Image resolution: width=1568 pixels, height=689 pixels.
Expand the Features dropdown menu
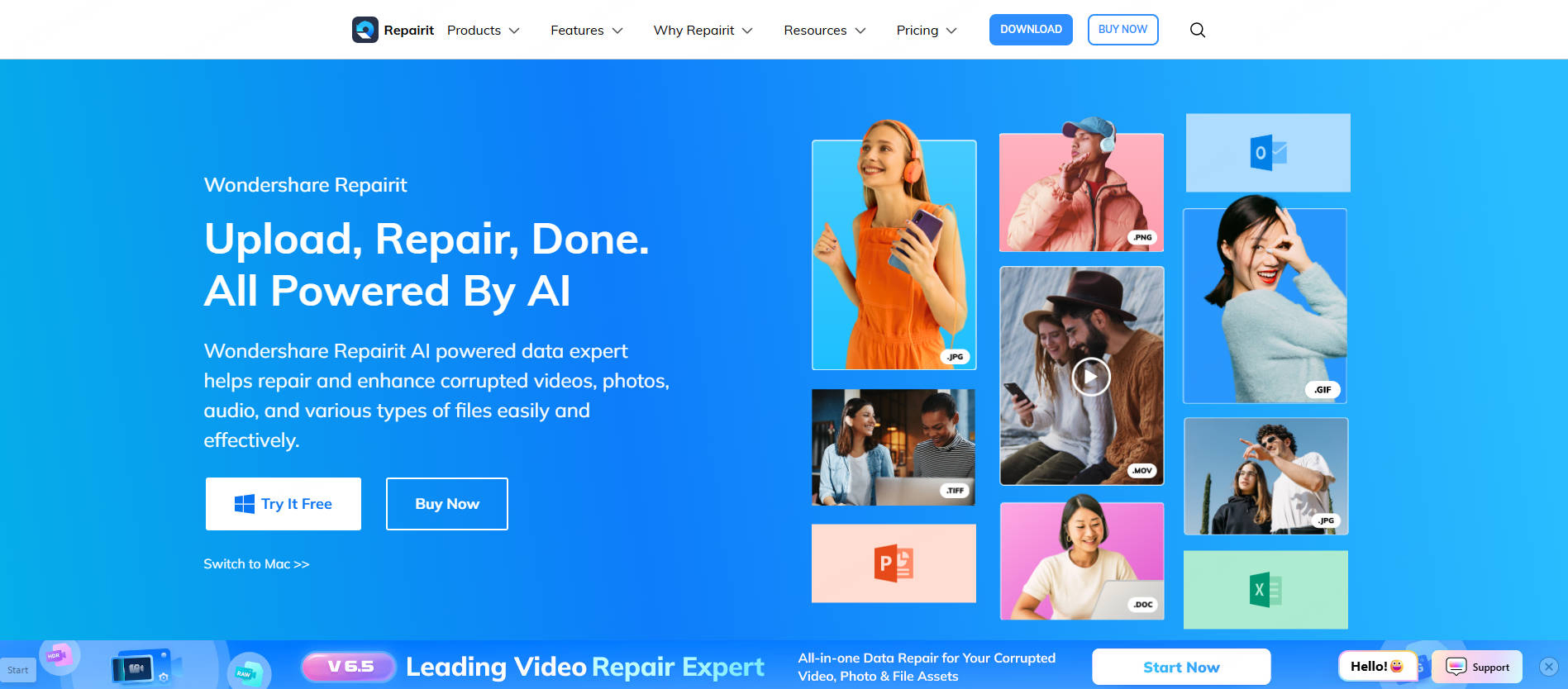tap(586, 31)
